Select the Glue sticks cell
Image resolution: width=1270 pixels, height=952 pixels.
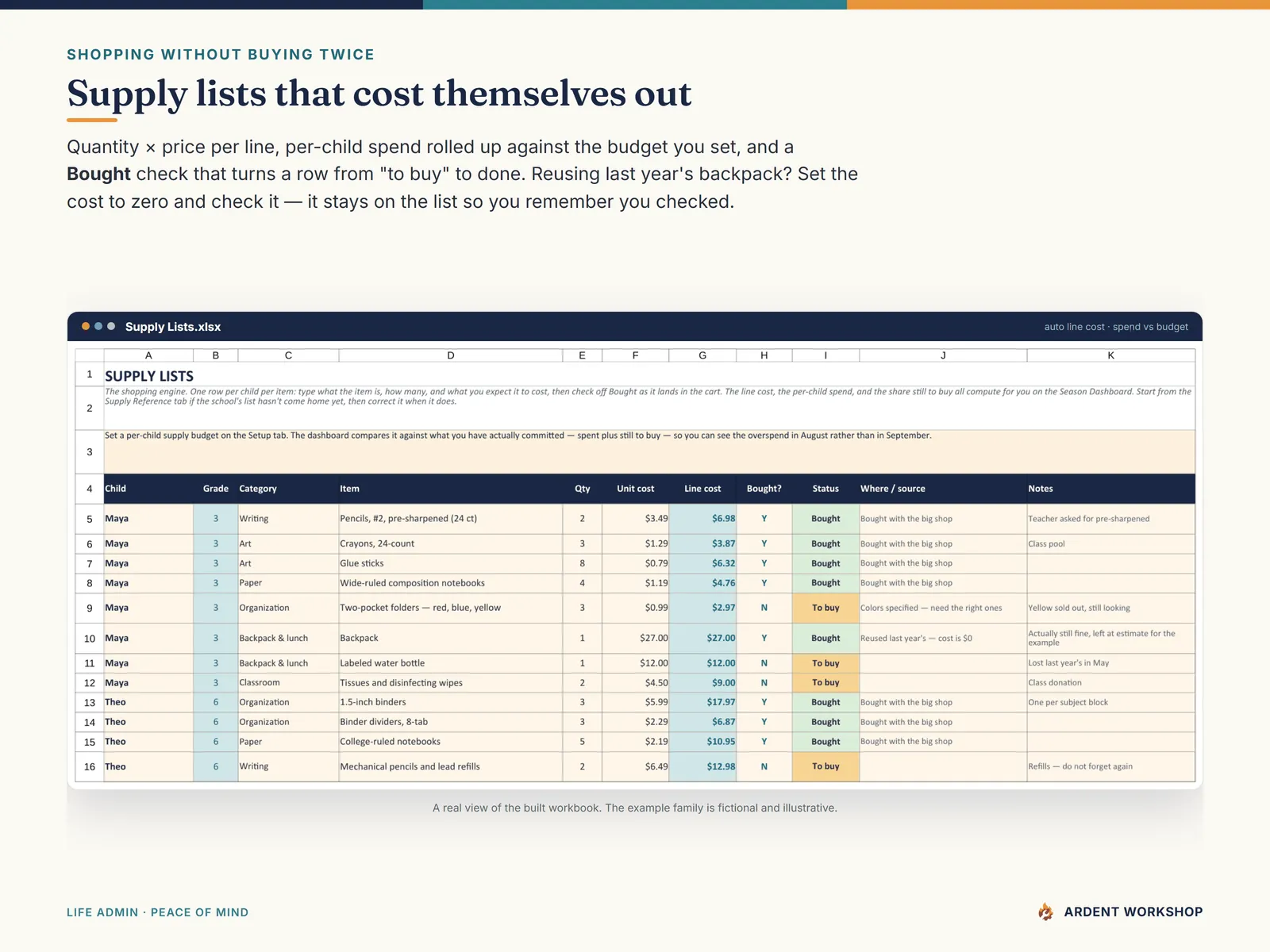click(x=451, y=563)
